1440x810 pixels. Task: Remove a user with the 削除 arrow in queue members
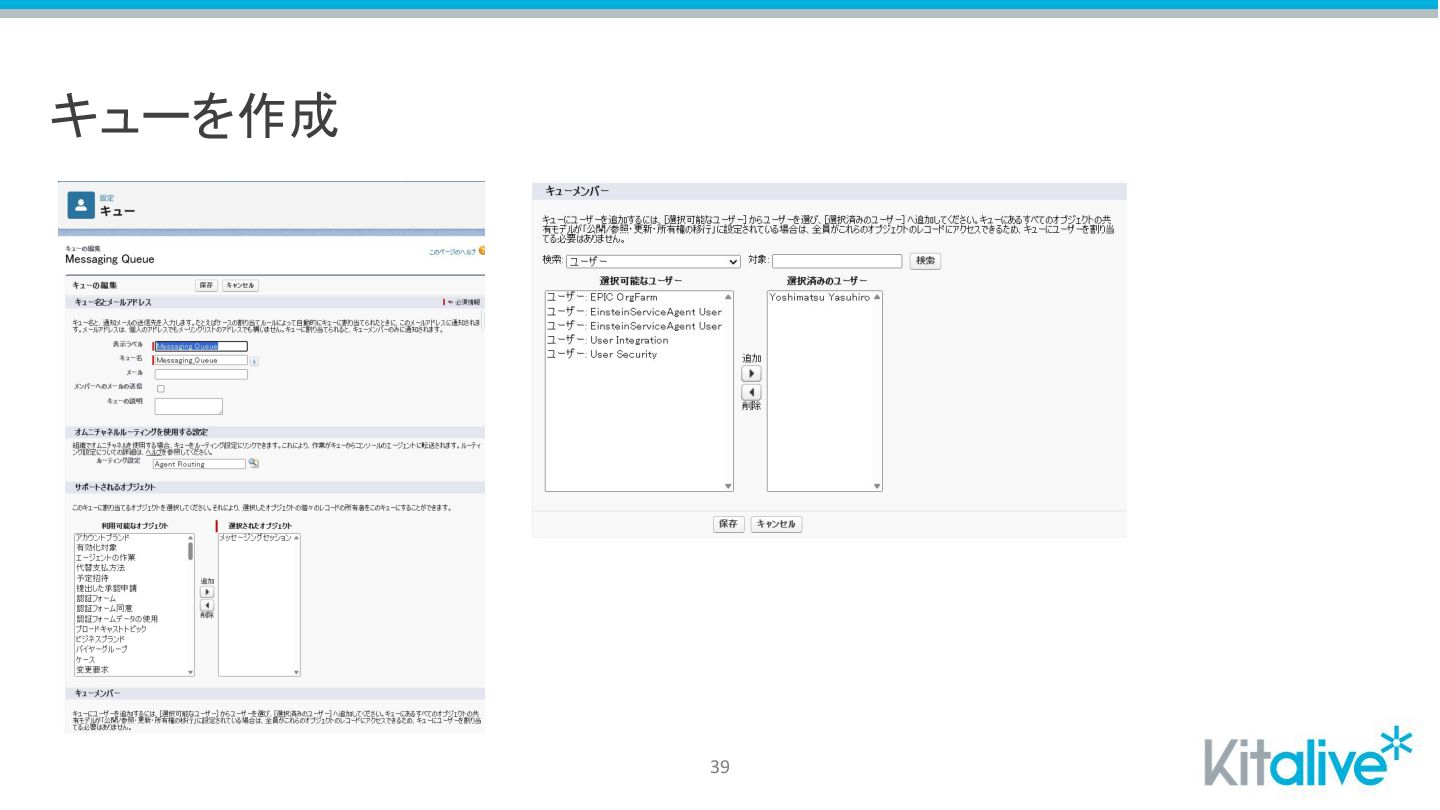(x=751, y=393)
